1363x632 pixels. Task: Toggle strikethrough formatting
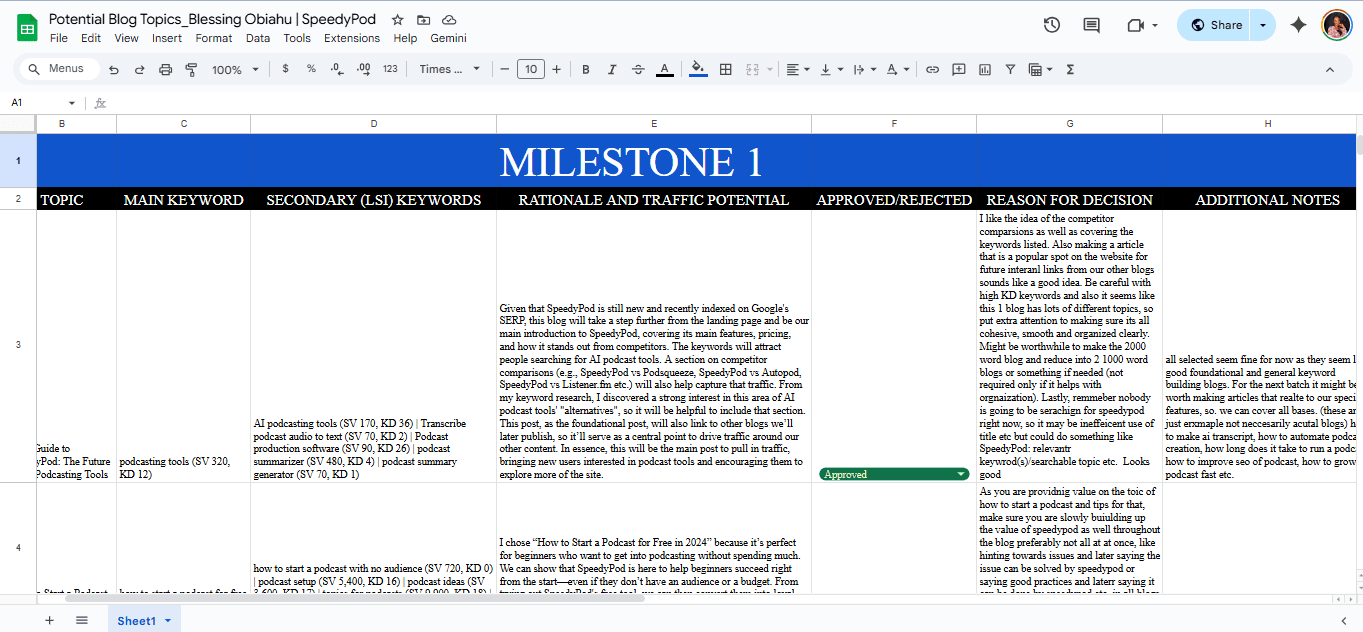(x=638, y=69)
